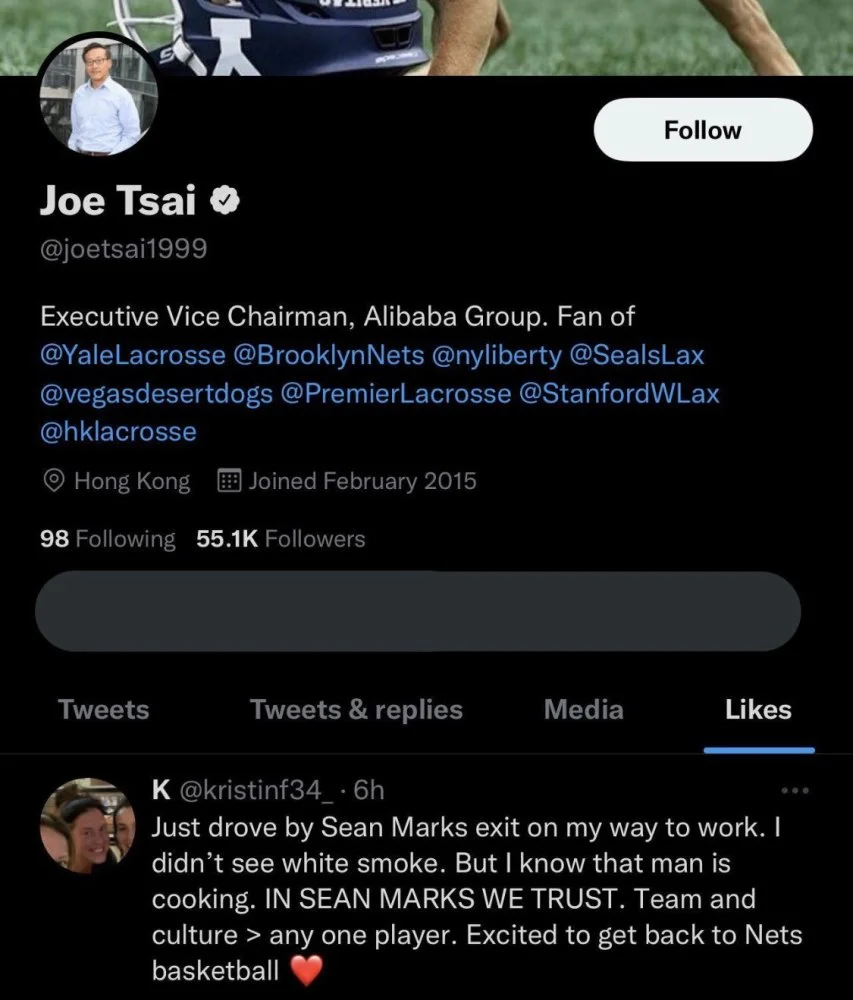View the 98 Following list
Screen dimensions: 853x1000
point(107,539)
